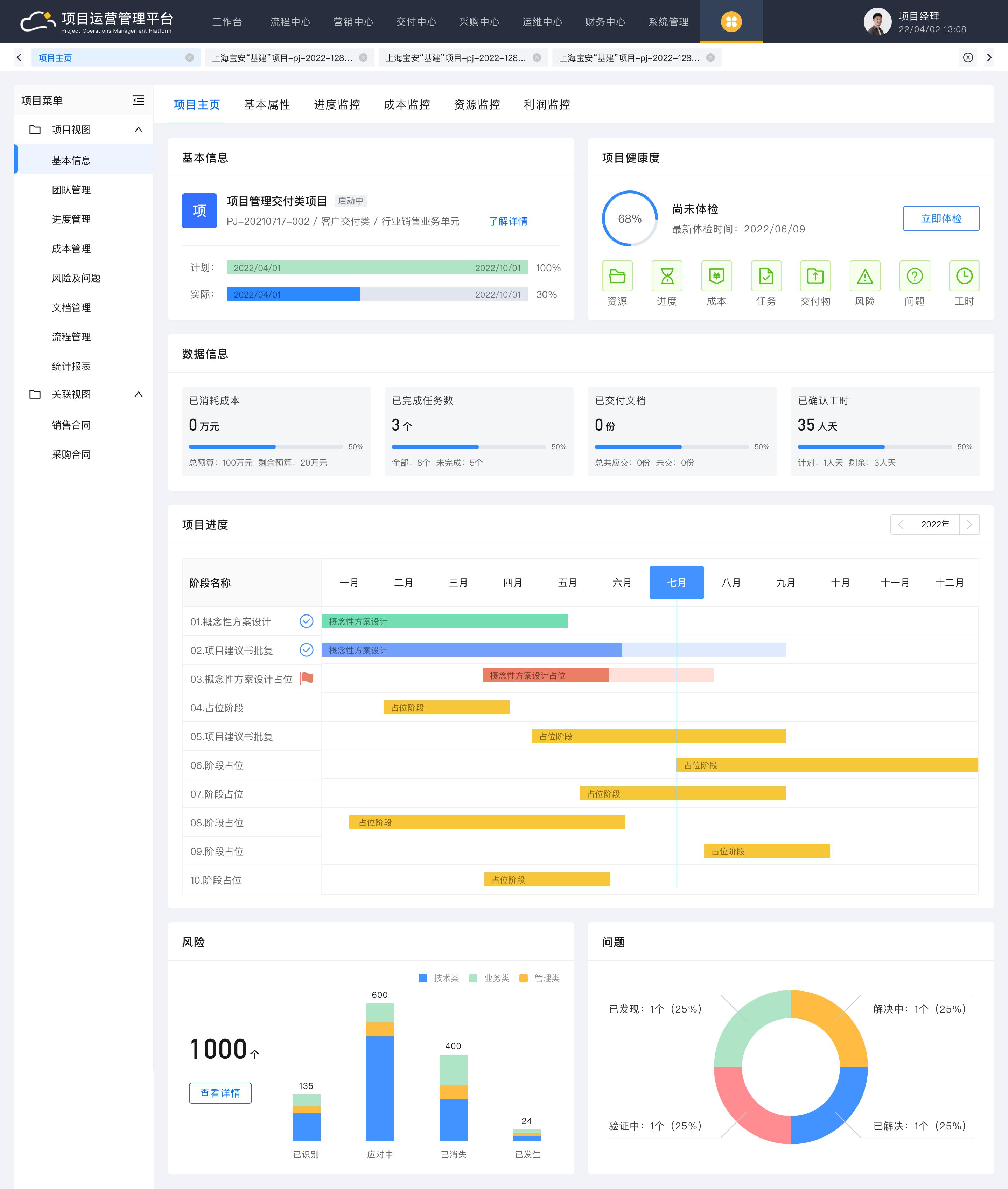Viewport: 1008px width, 1189px height.
Task: Open the 了解详情 link
Action: click(508, 221)
